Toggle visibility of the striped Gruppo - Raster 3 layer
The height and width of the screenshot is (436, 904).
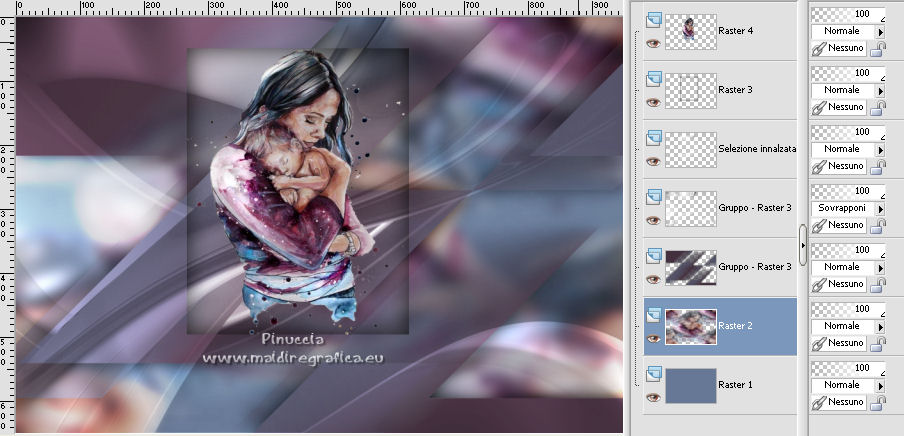653,279
